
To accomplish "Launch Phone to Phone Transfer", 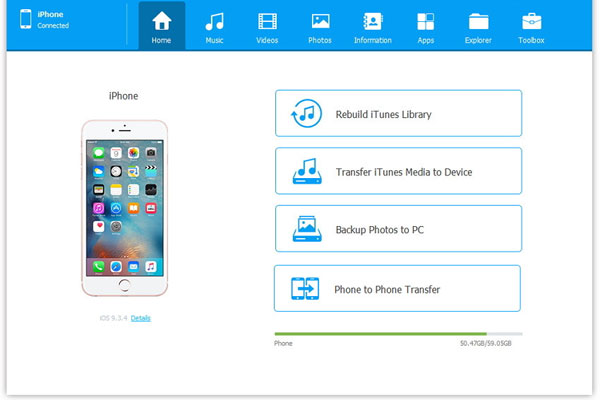I will [x=397, y=288].
